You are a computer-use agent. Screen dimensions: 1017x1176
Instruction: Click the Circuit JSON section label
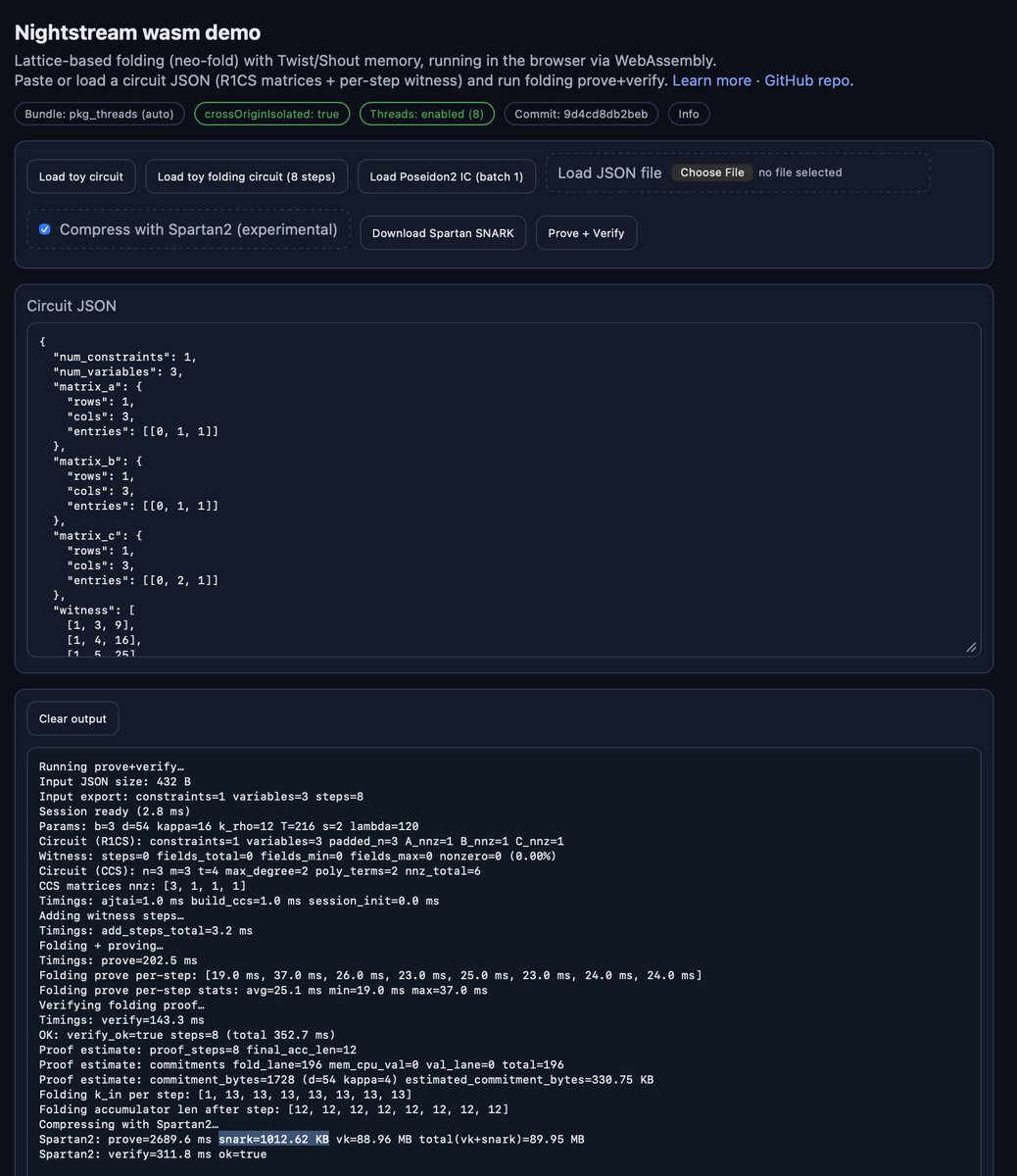[72, 306]
